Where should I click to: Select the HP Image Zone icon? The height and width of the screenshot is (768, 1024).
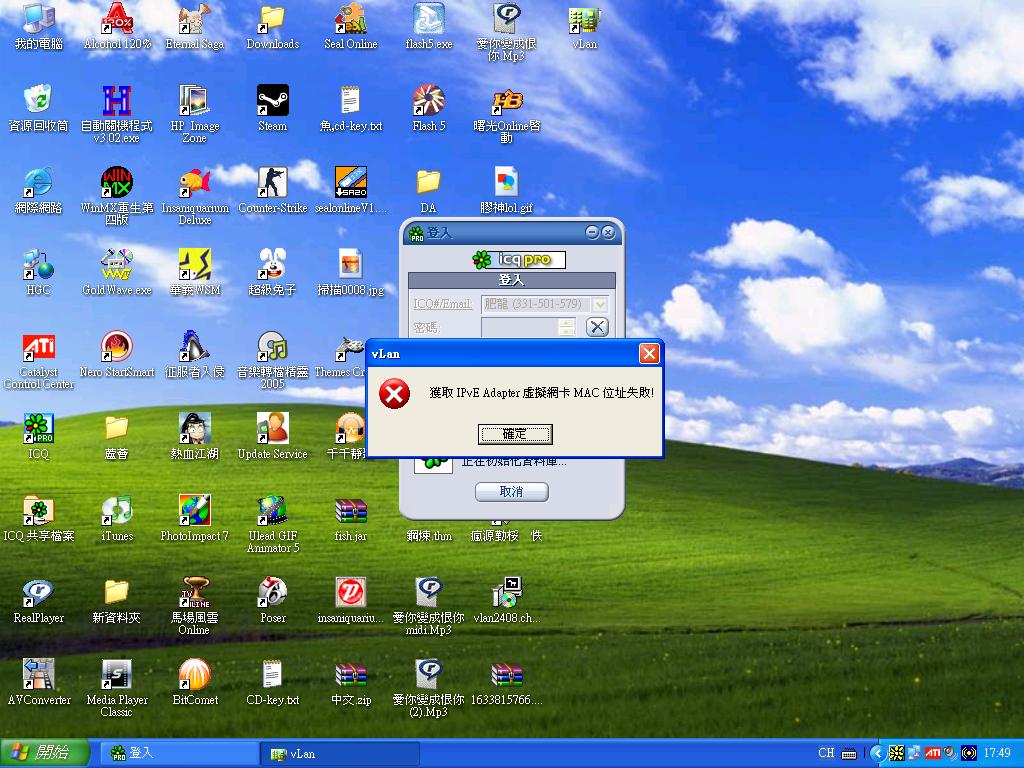pos(195,114)
